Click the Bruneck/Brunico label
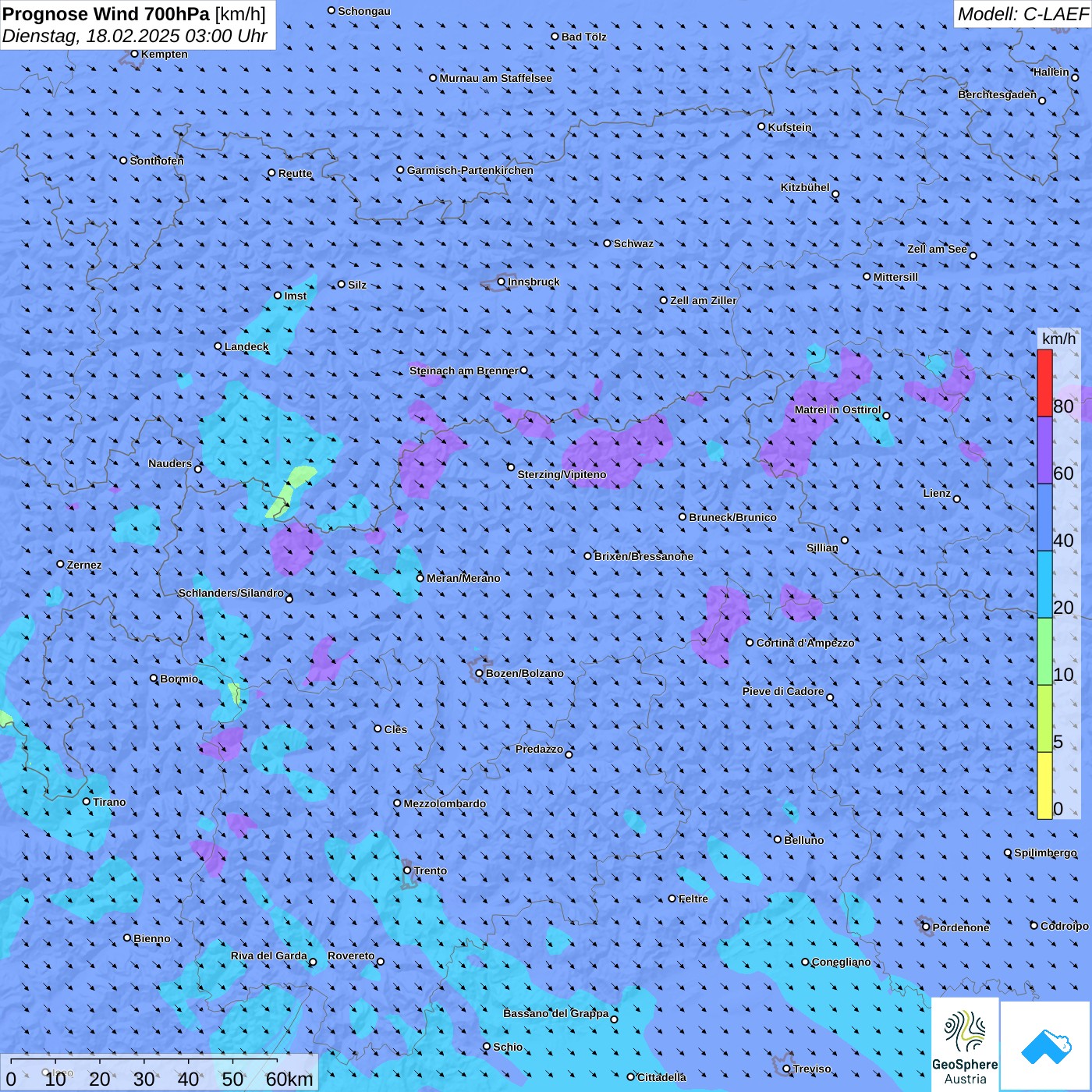The height and width of the screenshot is (1092, 1092). click(x=732, y=517)
